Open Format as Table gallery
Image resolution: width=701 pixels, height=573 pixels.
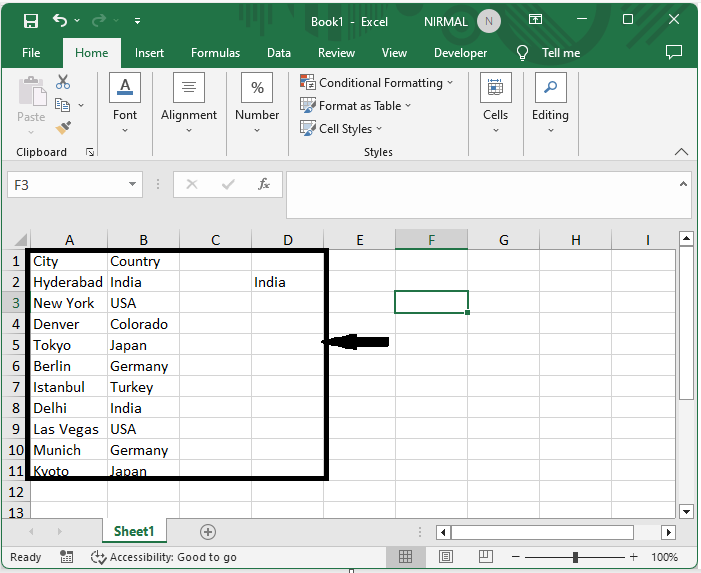(x=355, y=106)
